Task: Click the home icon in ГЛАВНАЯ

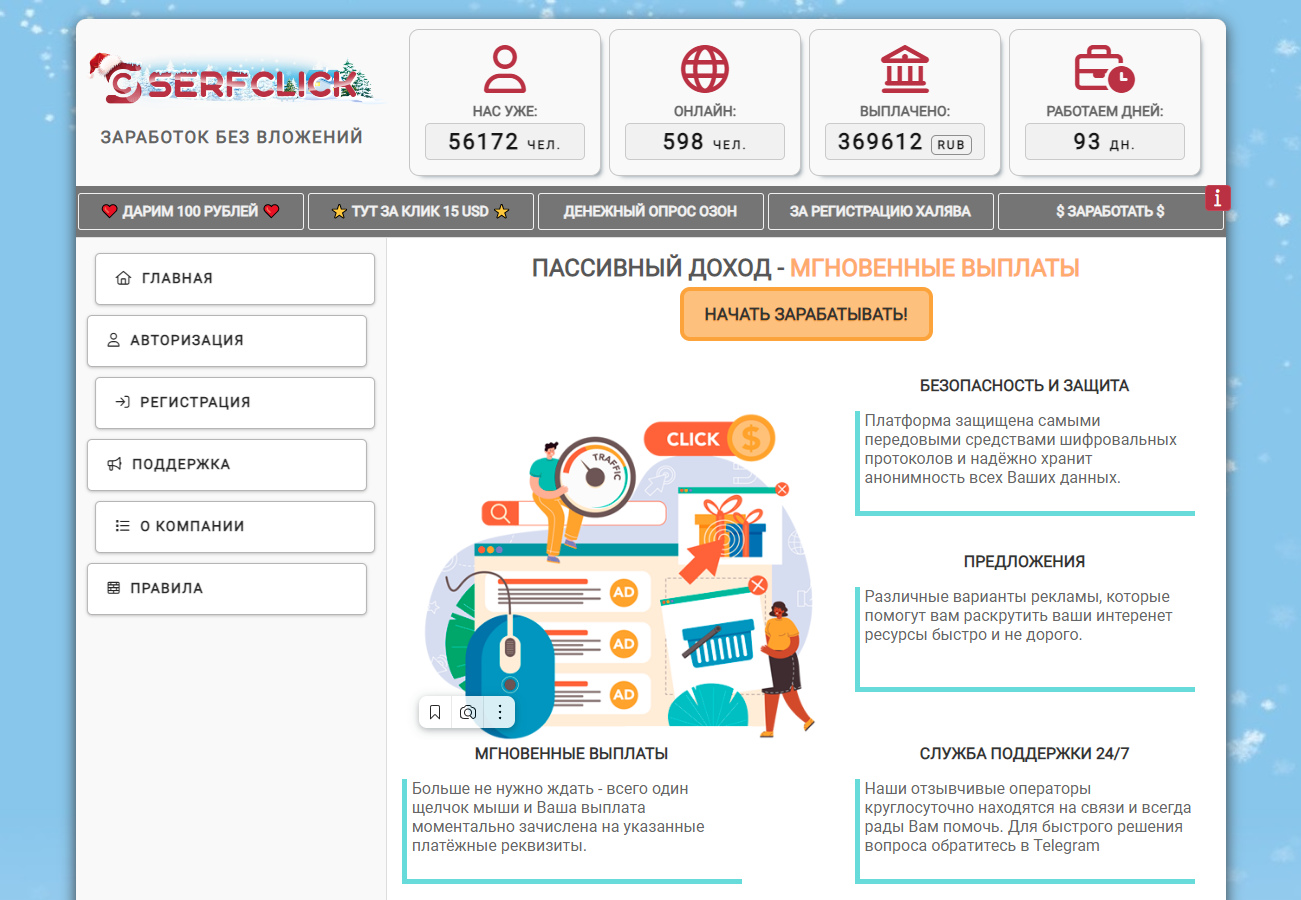Action: [124, 278]
